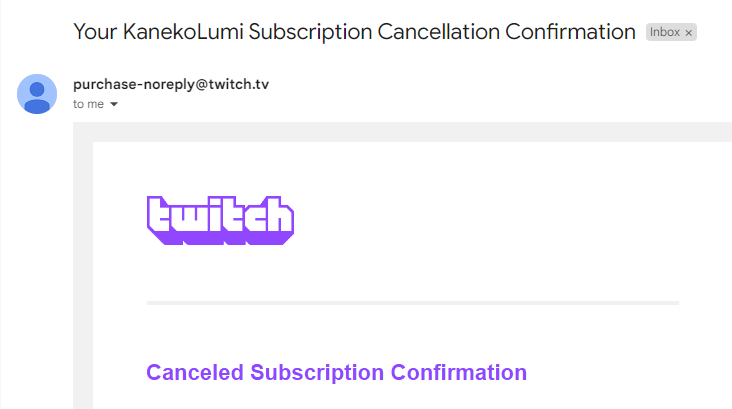Click the "to me" recipient text
Image resolution: width=732 pixels, height=409 pixels.
[x=88, y=104]
